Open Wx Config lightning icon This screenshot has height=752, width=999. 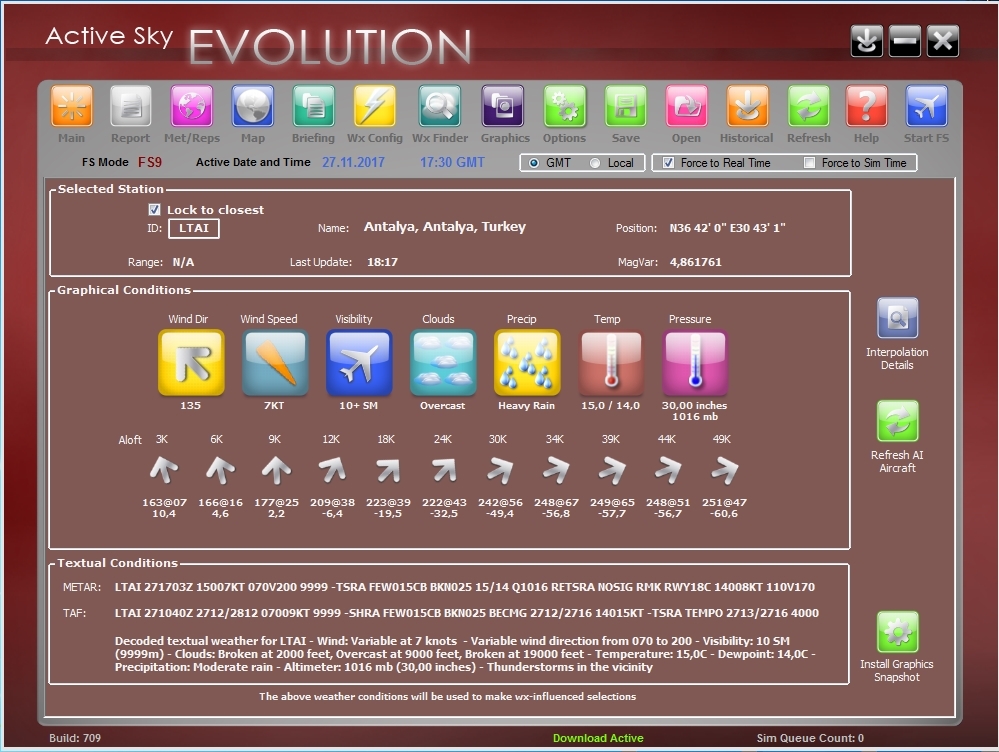pyautogui.click(x=375, y=106)
